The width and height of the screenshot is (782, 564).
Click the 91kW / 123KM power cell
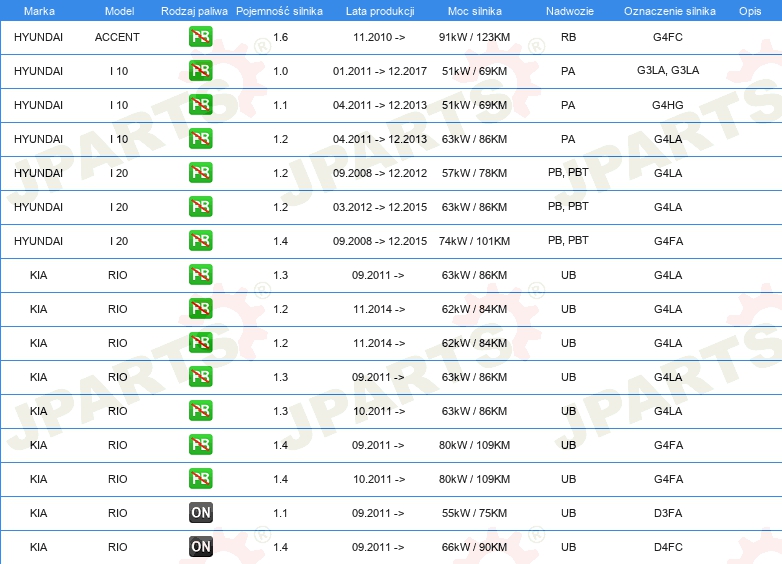[475, 37]
